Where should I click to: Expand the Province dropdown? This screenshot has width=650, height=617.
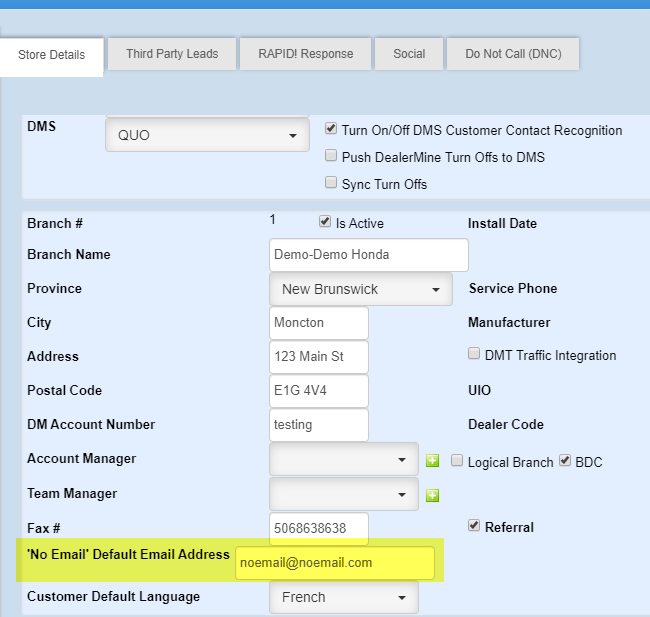click(x=360, y=289)
